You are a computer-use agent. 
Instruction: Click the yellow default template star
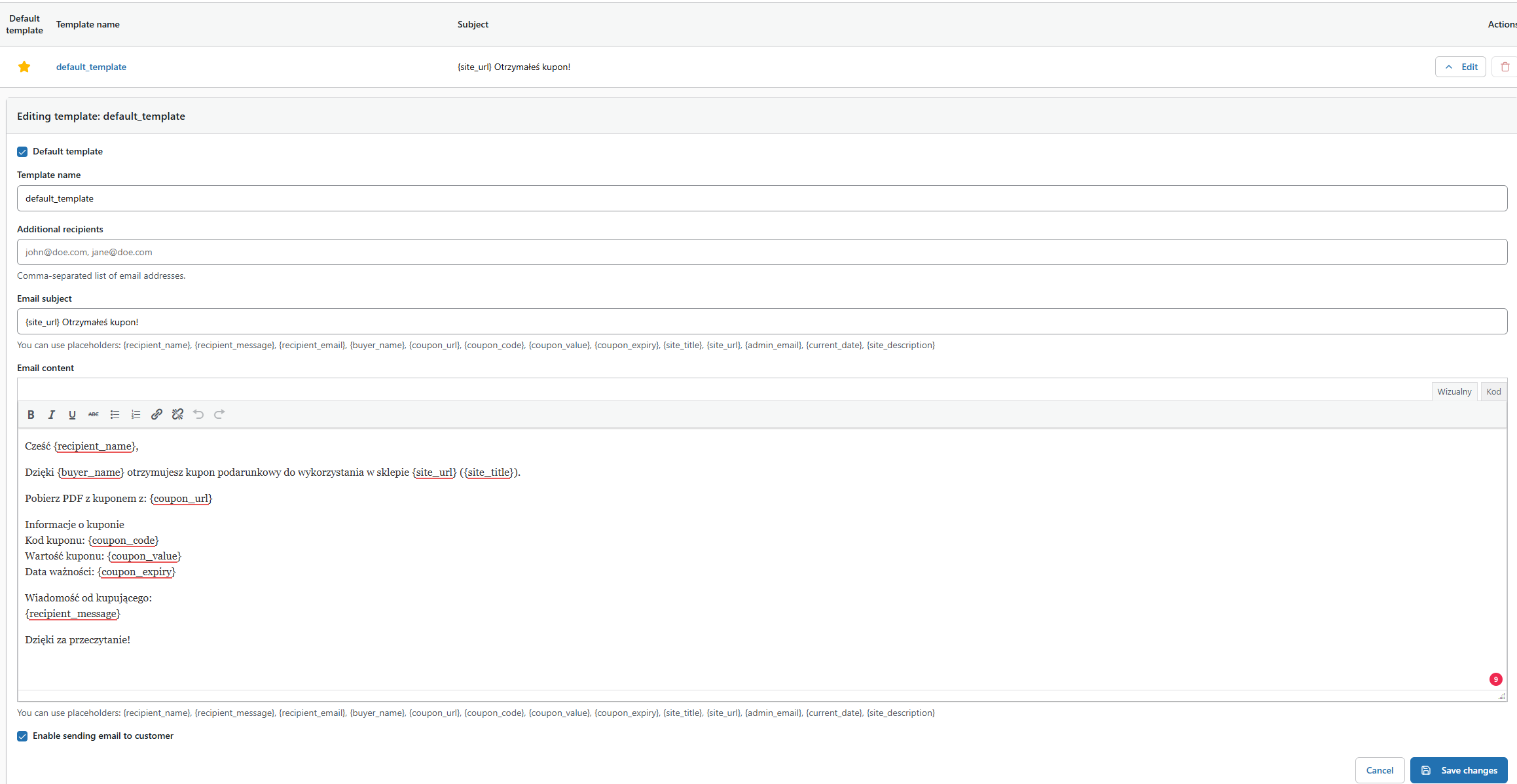point(24,67)
